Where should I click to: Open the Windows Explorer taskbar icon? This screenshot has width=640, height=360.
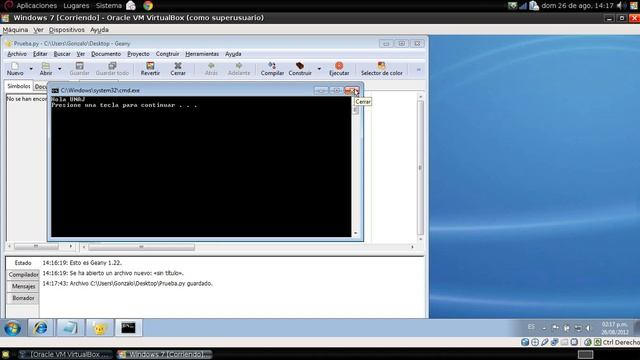click(70, 328)
